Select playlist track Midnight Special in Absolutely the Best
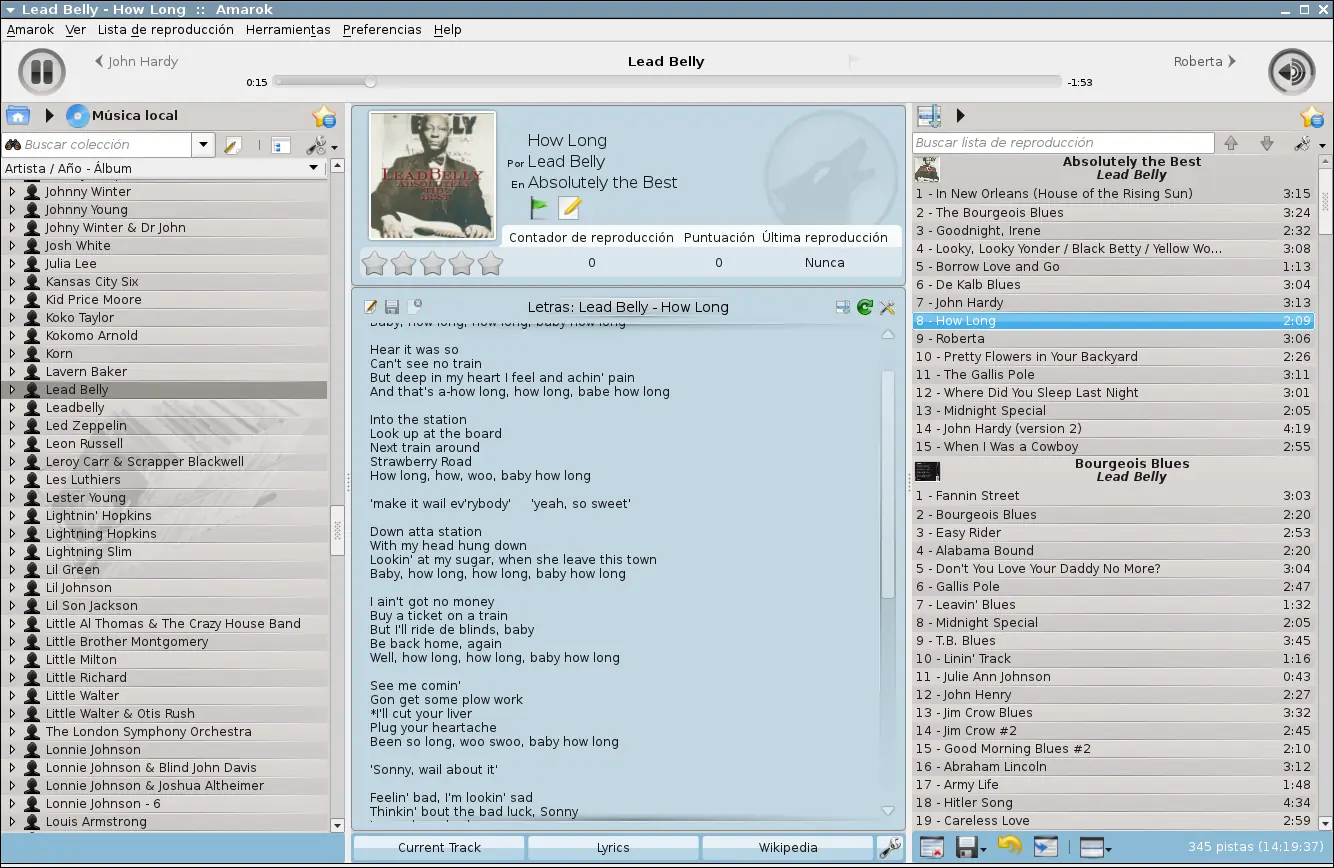 [1114, 411]
